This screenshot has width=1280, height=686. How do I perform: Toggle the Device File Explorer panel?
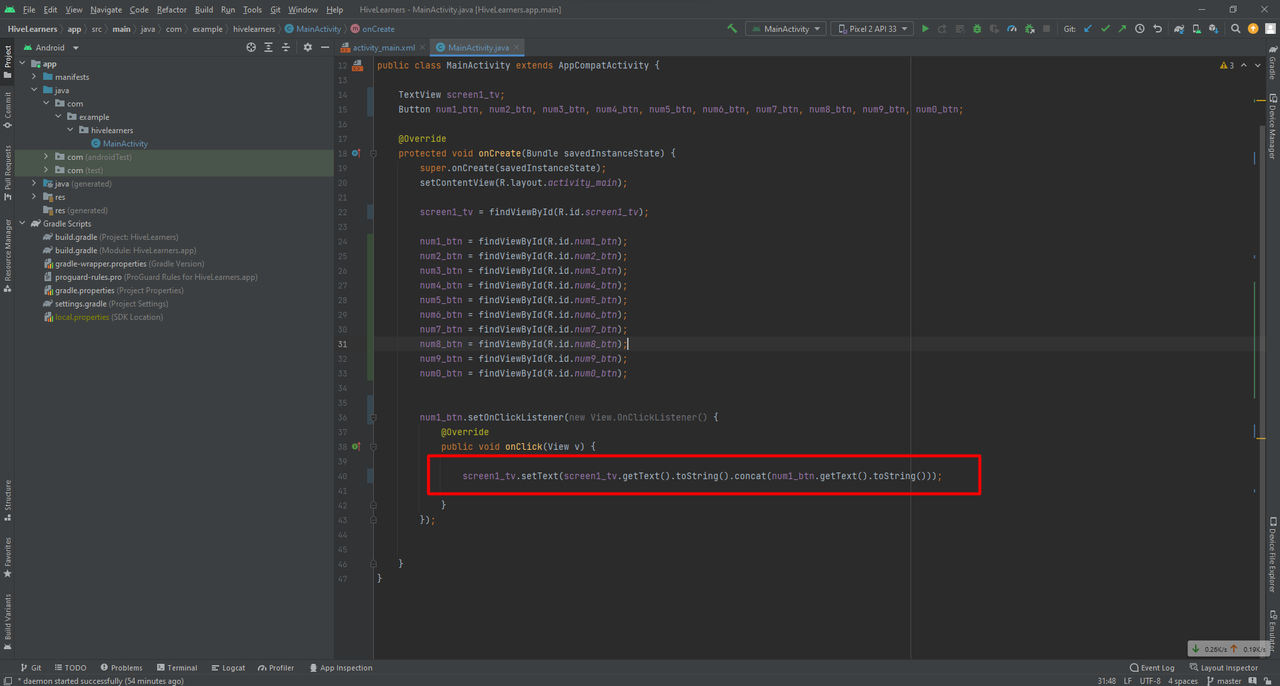point(1272,553)
